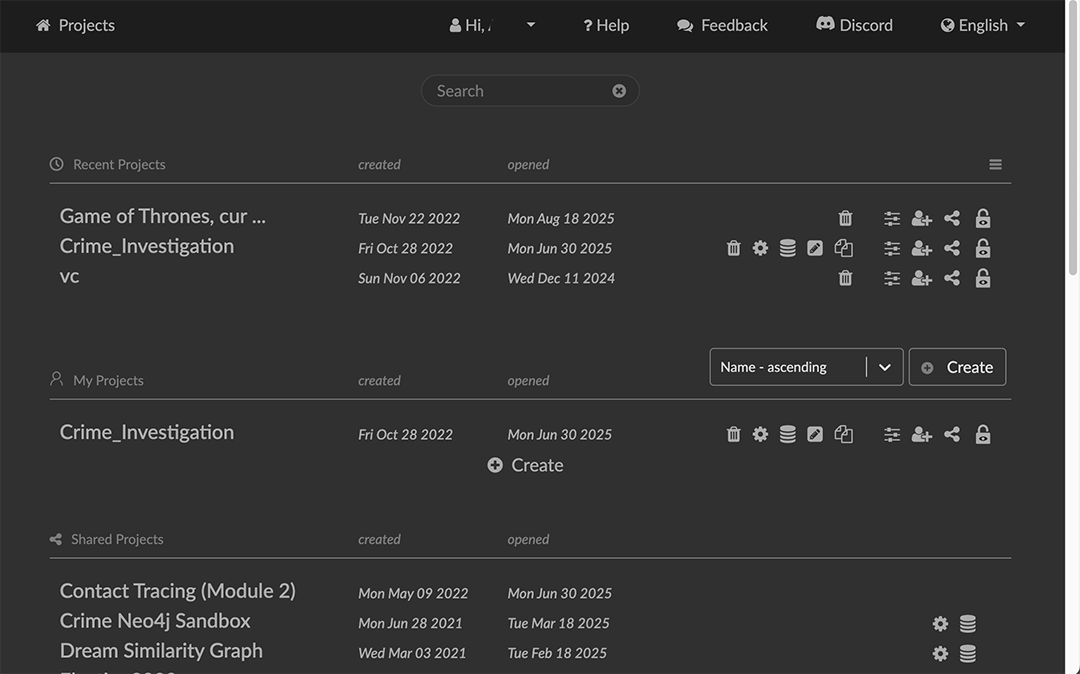Open database icon for Dream Similarity Graph
The width and height of the screenshot is (1080, 674).
(x=968, y=653)
